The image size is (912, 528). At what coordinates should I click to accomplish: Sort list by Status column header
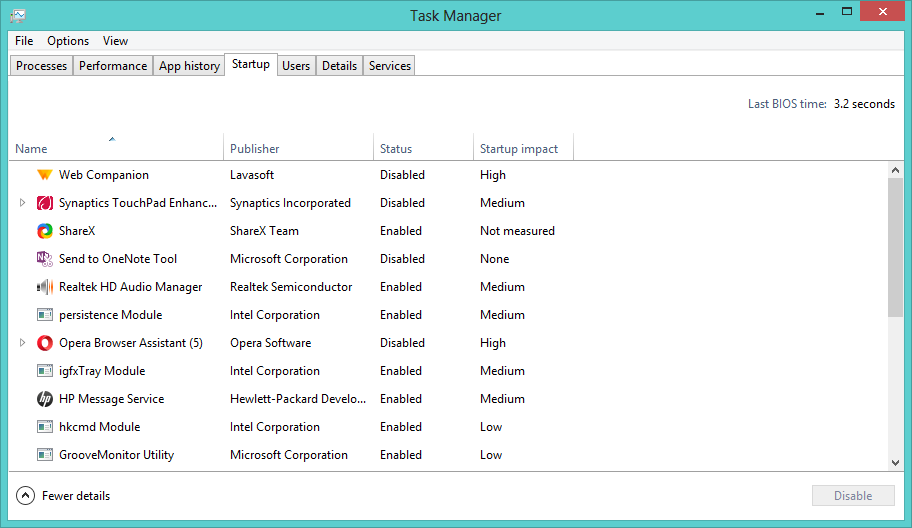pyautogui.click(x=396, y=149)
